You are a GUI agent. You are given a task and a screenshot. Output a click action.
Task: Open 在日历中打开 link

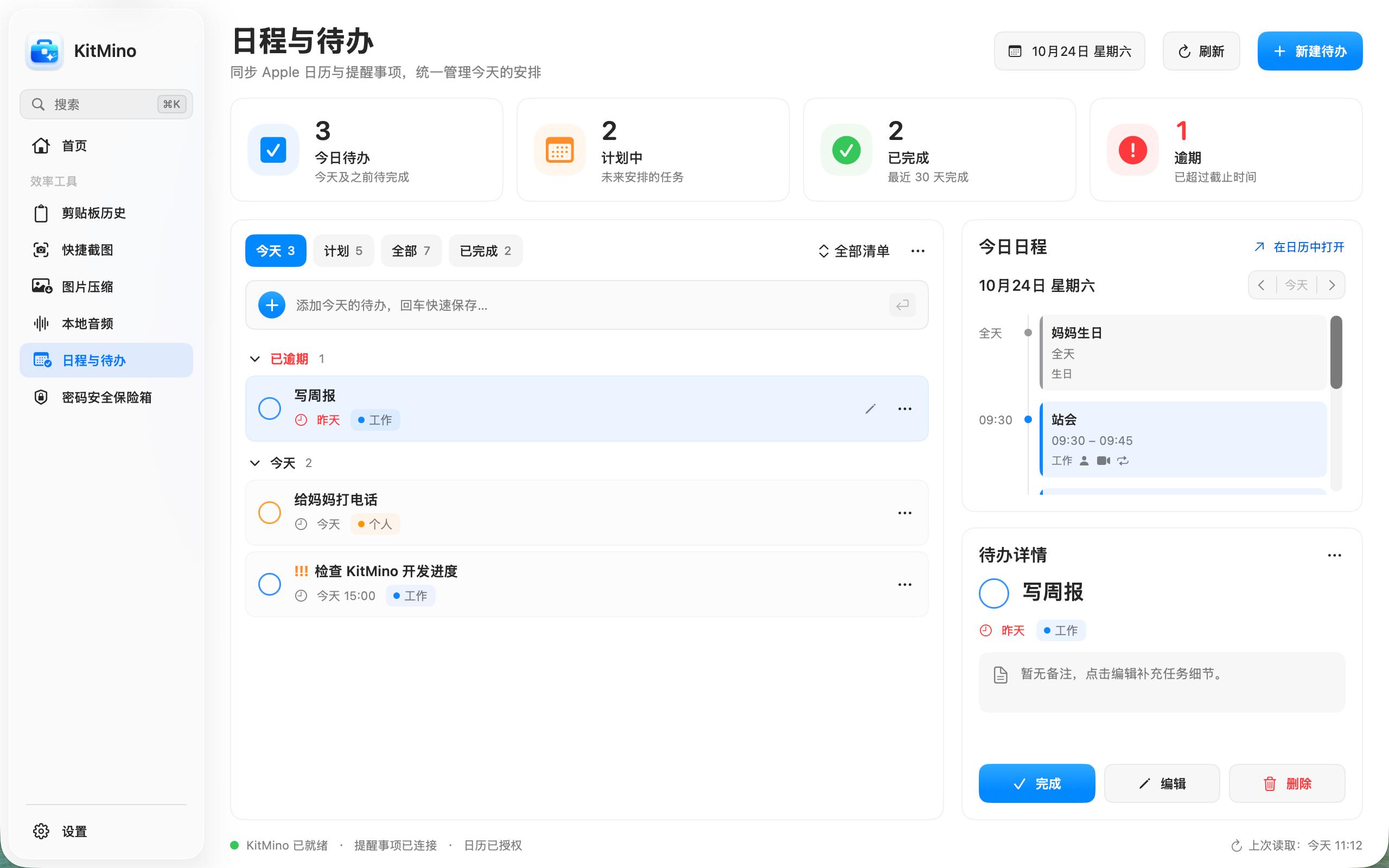pyautogui.click(x=1299, y=247)
